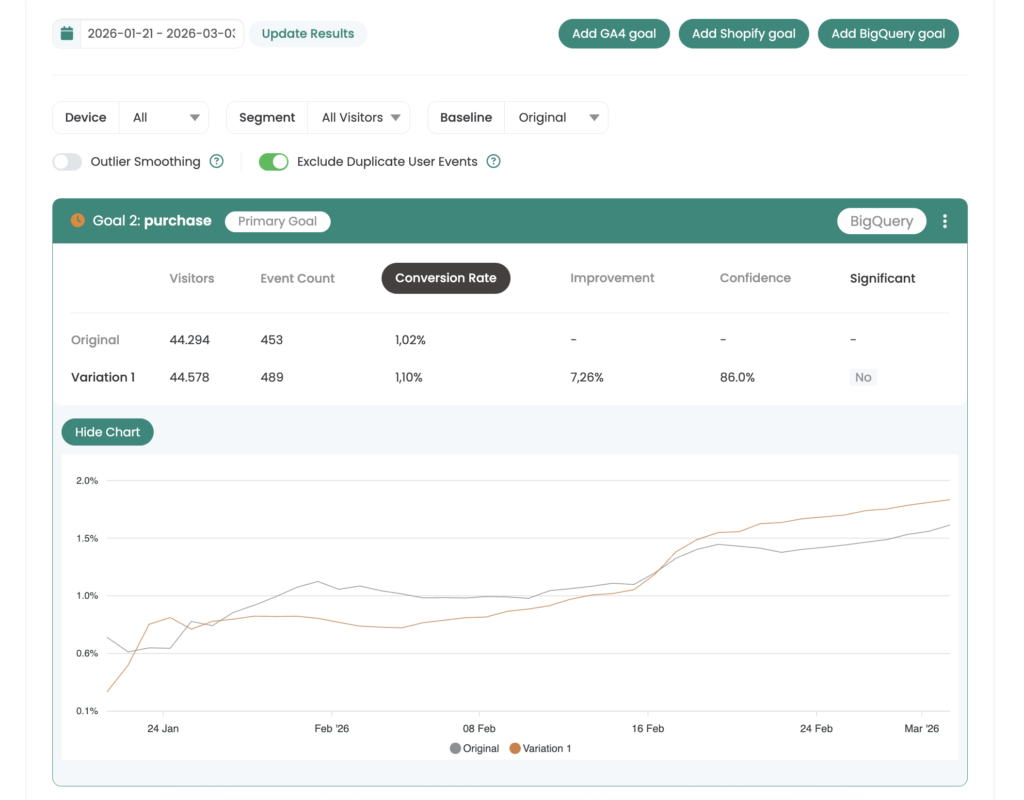Click the calendar icon beside date range
The image size is (1024, 800).
[x=67, y=34]
